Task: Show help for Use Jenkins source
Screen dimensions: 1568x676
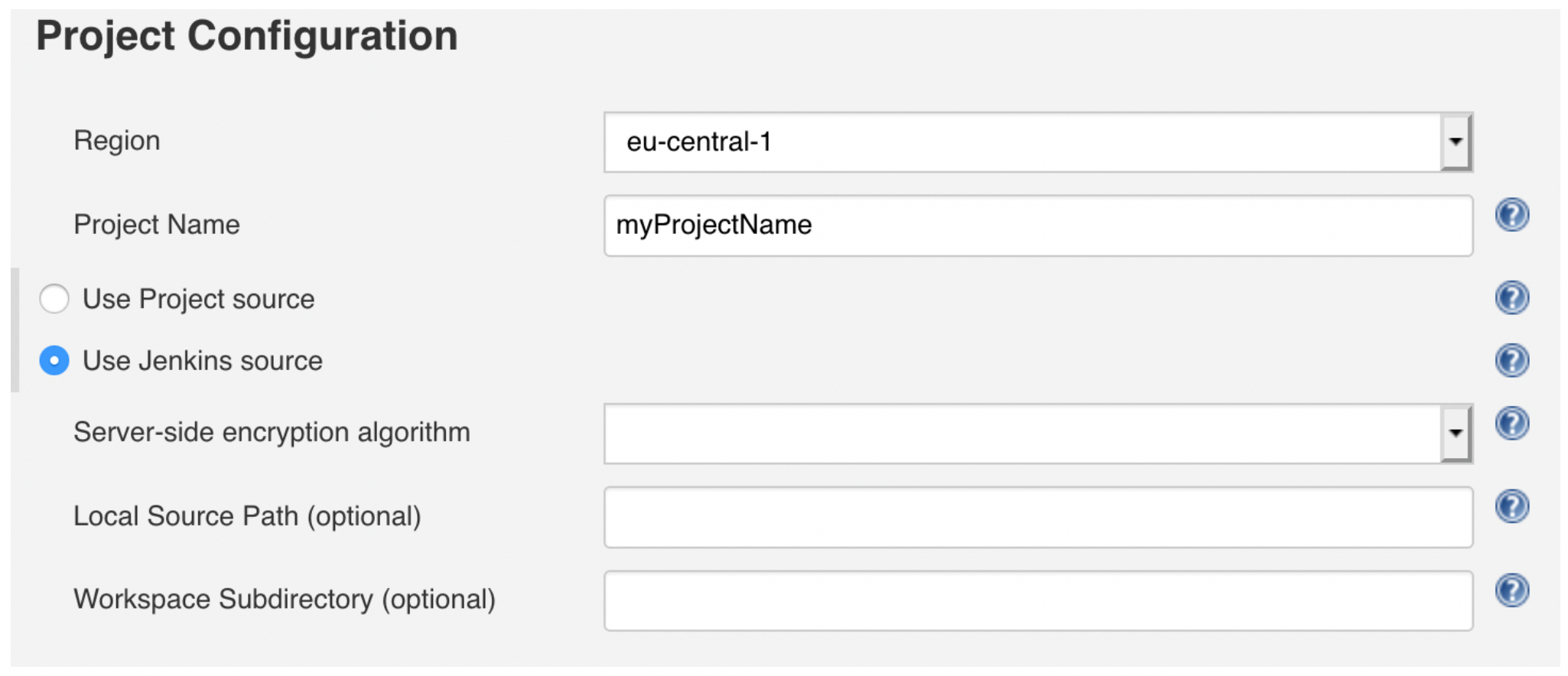Action: (1511, 360)
